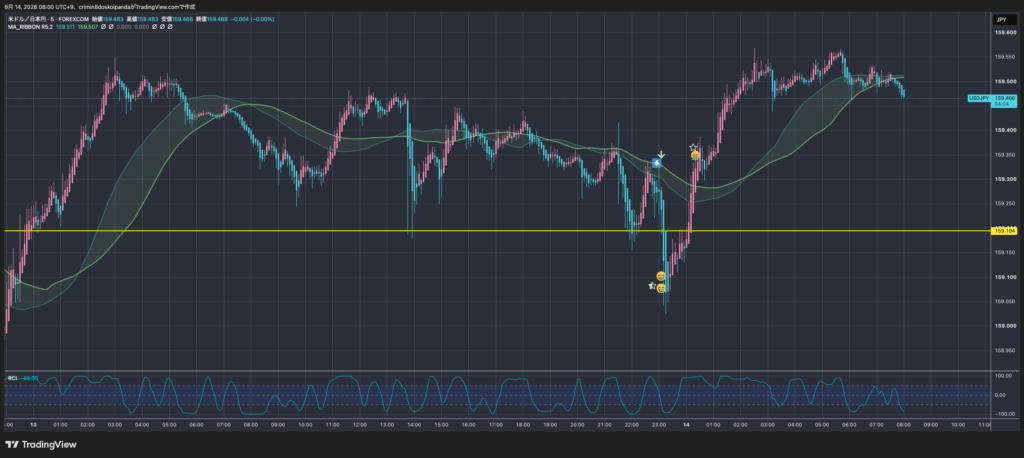Click the header date 8月 14, 2026 08:00
Screen dimensions: 1024x458
click(x=31, y=7)
